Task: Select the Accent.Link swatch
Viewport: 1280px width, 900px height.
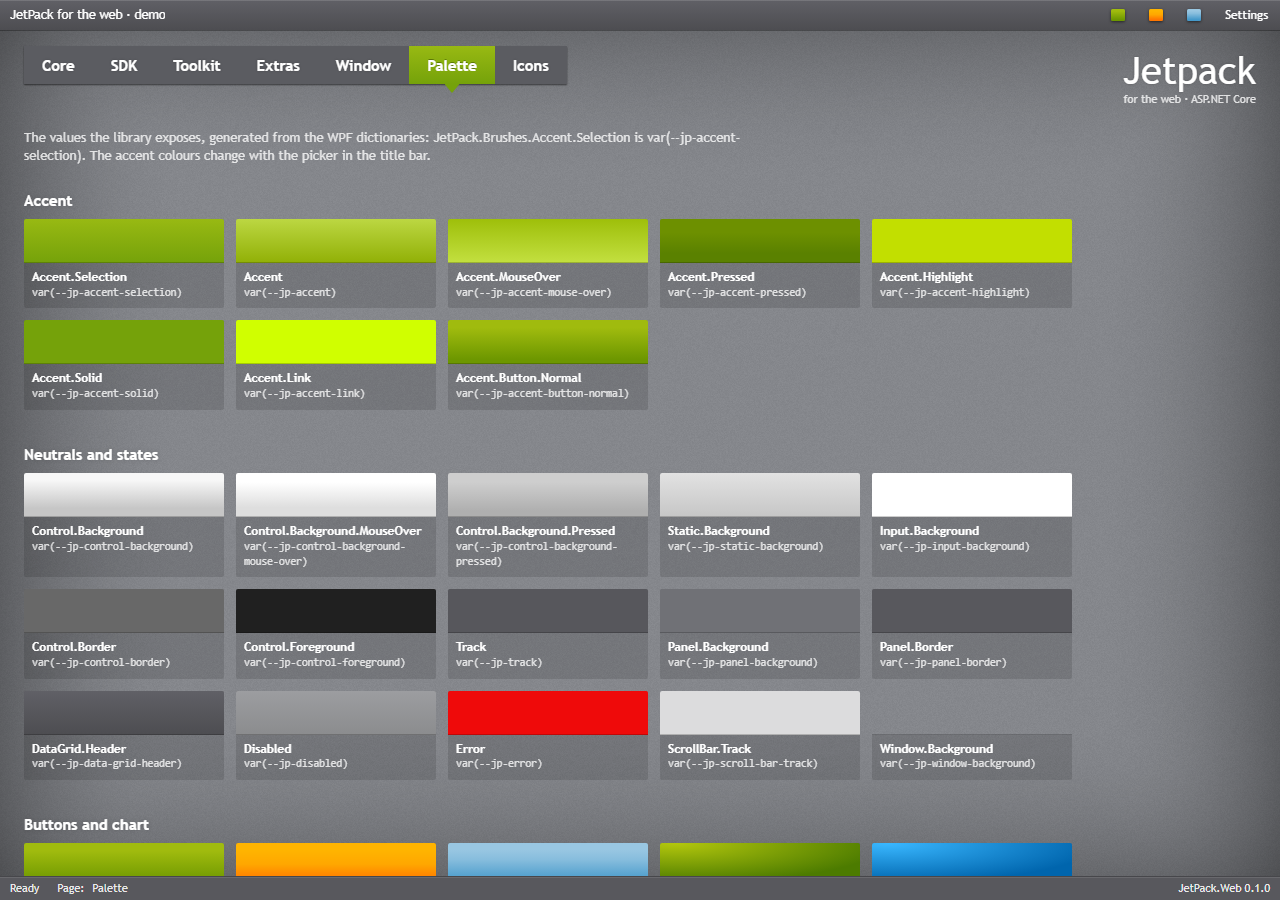Action: click(336, 342)
